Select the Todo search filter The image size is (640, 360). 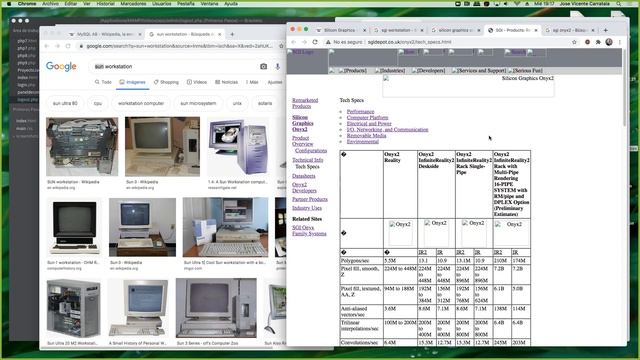(103, 82)
